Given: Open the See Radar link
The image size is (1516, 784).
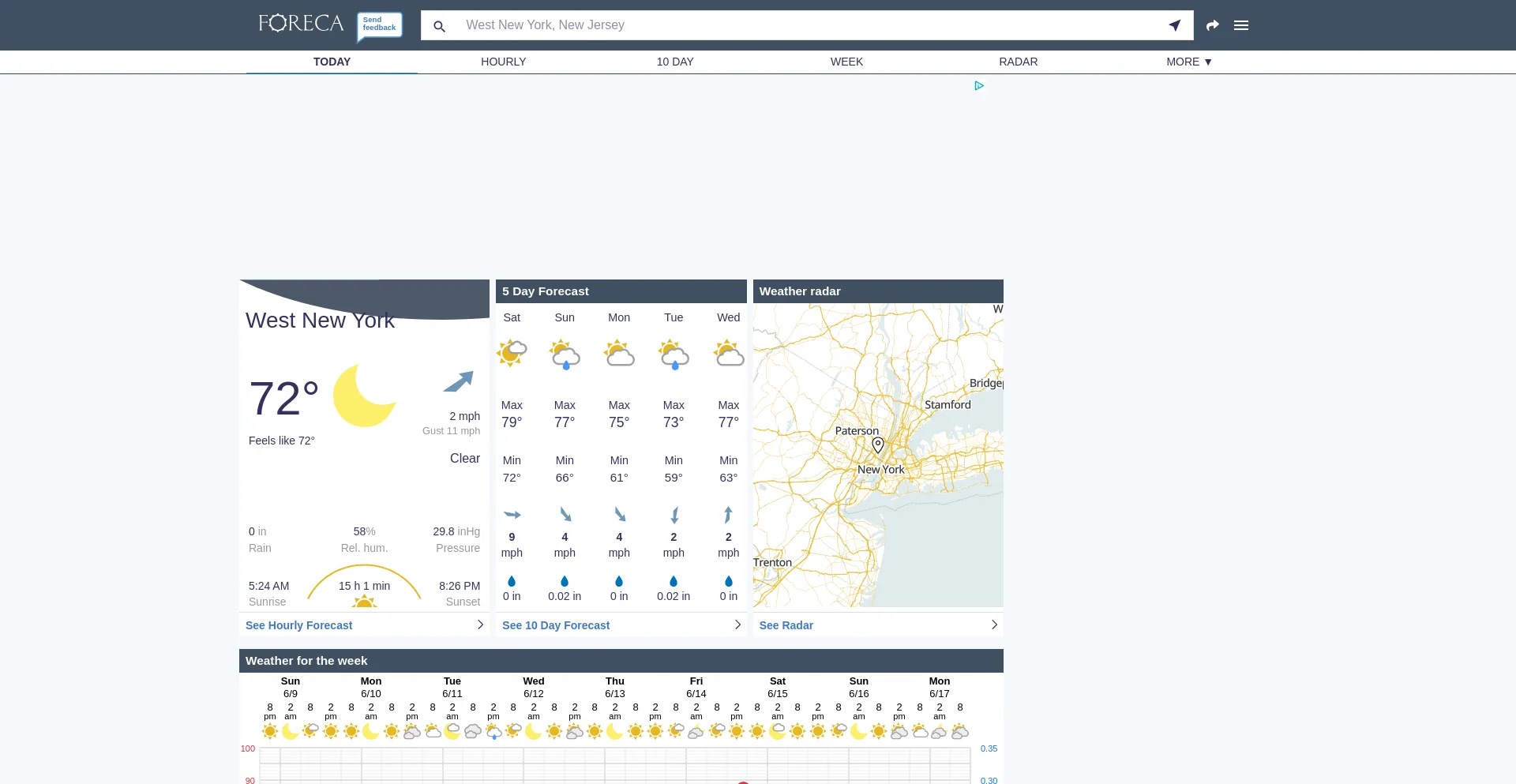Looking at the screenshot, I should click(786, 625).
